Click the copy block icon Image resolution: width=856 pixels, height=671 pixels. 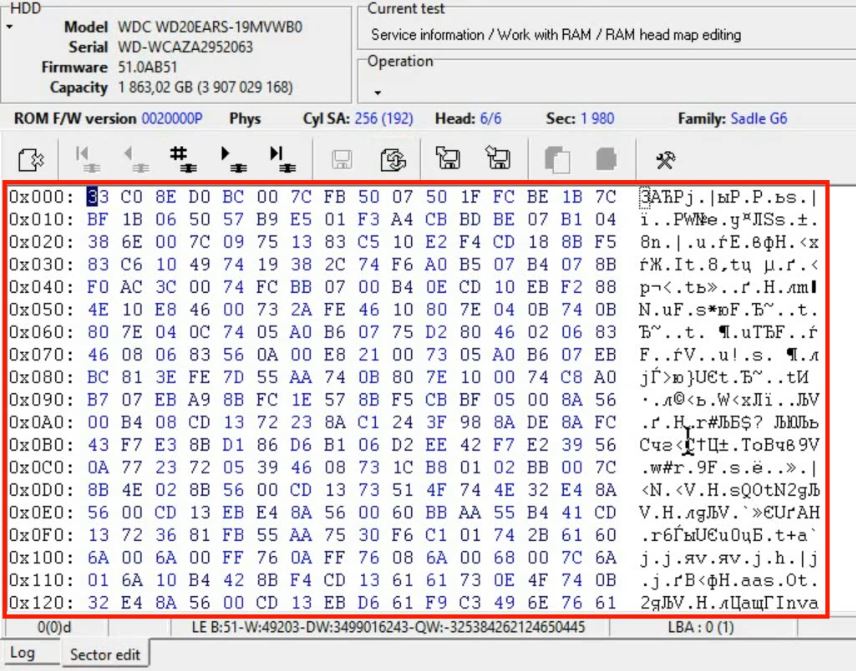[x=557, y=159]
